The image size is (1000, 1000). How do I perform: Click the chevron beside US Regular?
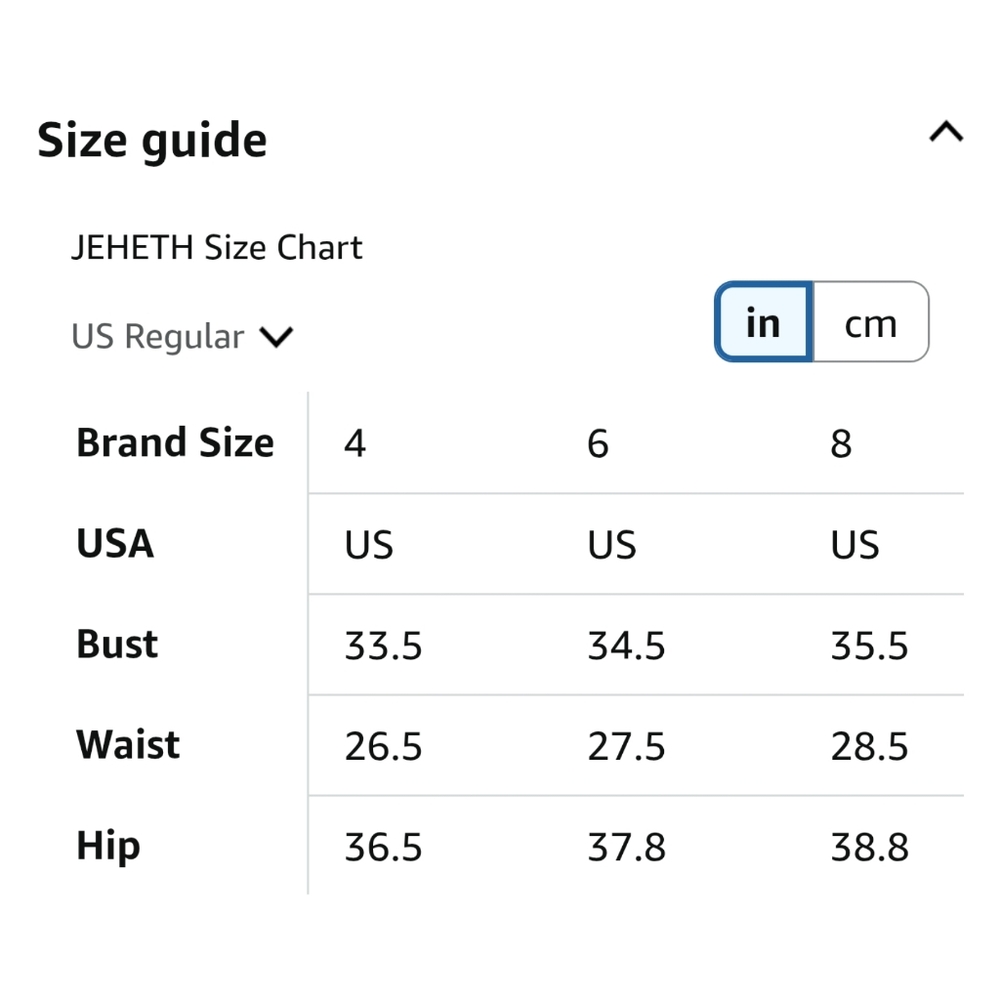[x=276, y=337]
